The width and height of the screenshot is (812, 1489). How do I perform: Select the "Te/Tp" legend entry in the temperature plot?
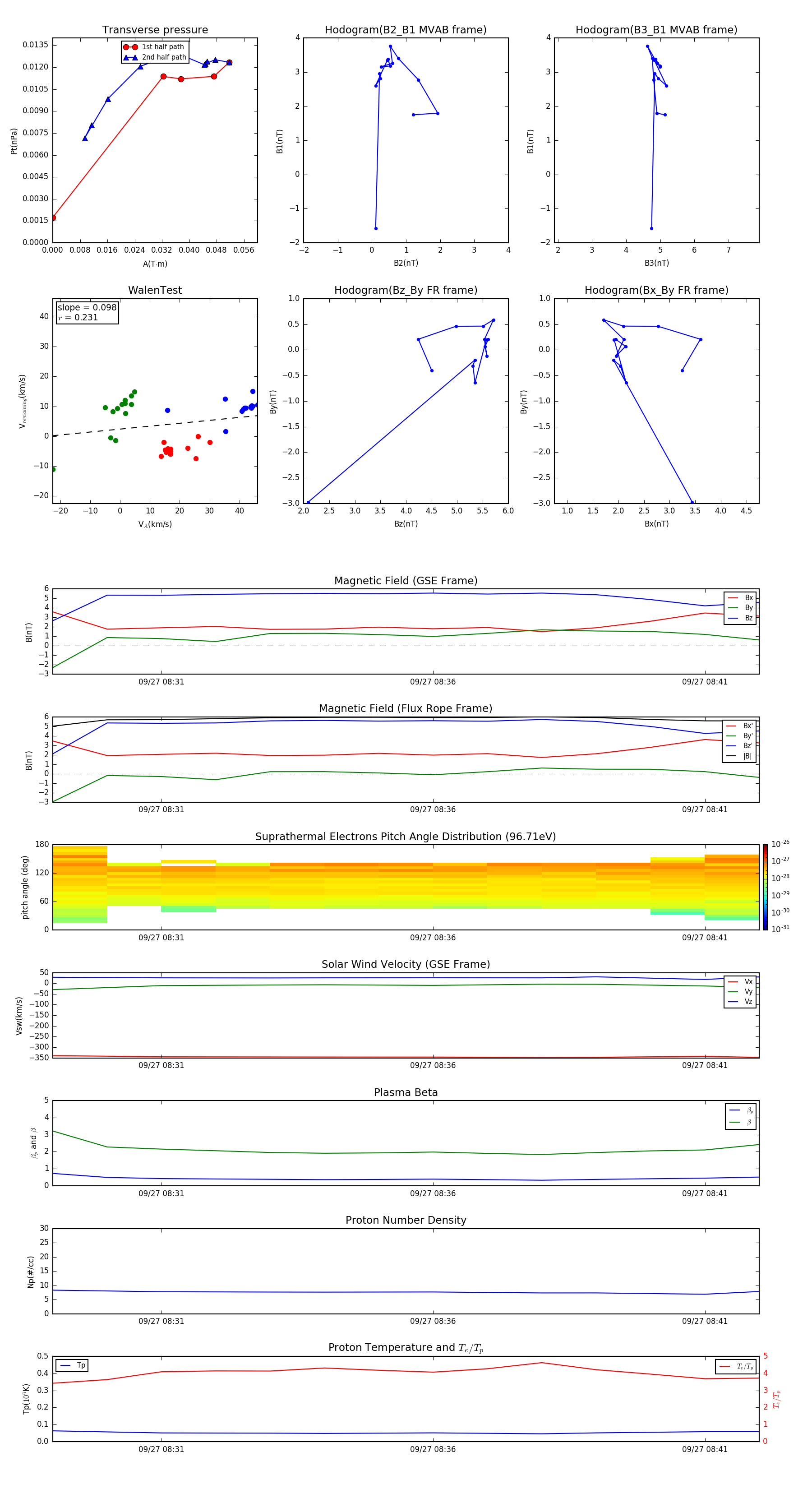(737, 1366)
